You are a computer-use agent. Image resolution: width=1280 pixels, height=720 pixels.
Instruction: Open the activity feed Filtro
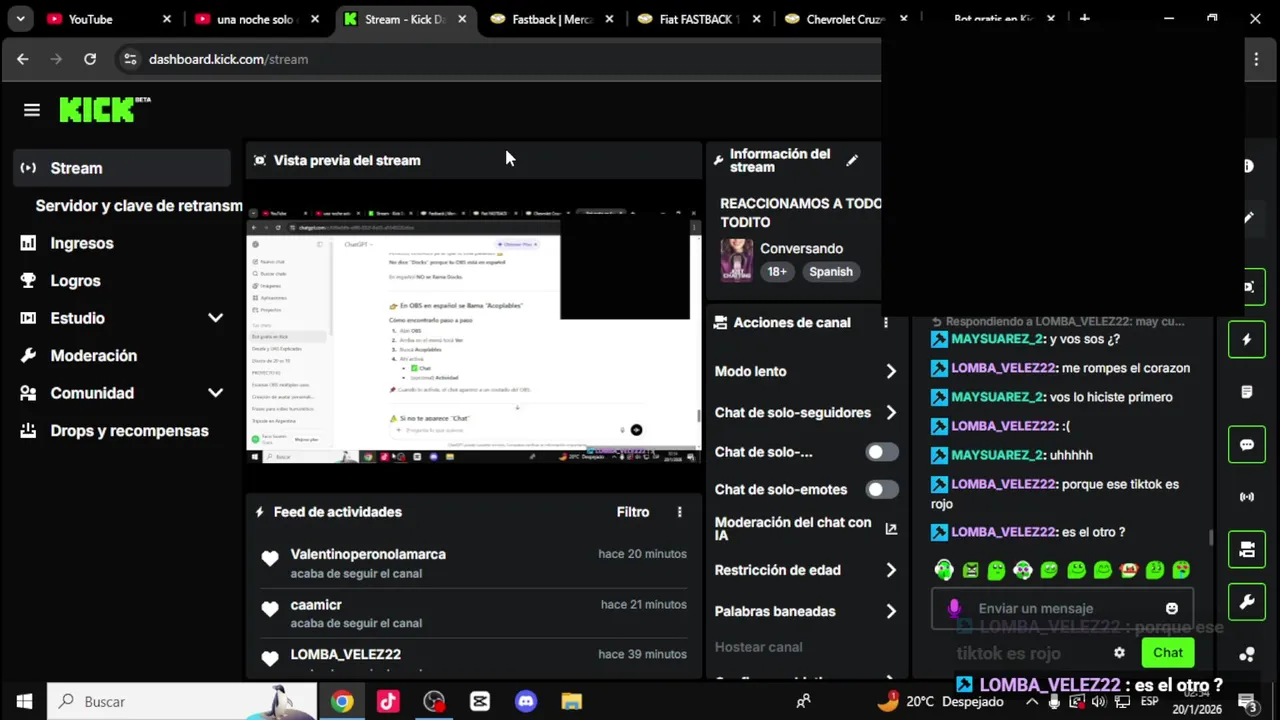(x=633, y=512)
